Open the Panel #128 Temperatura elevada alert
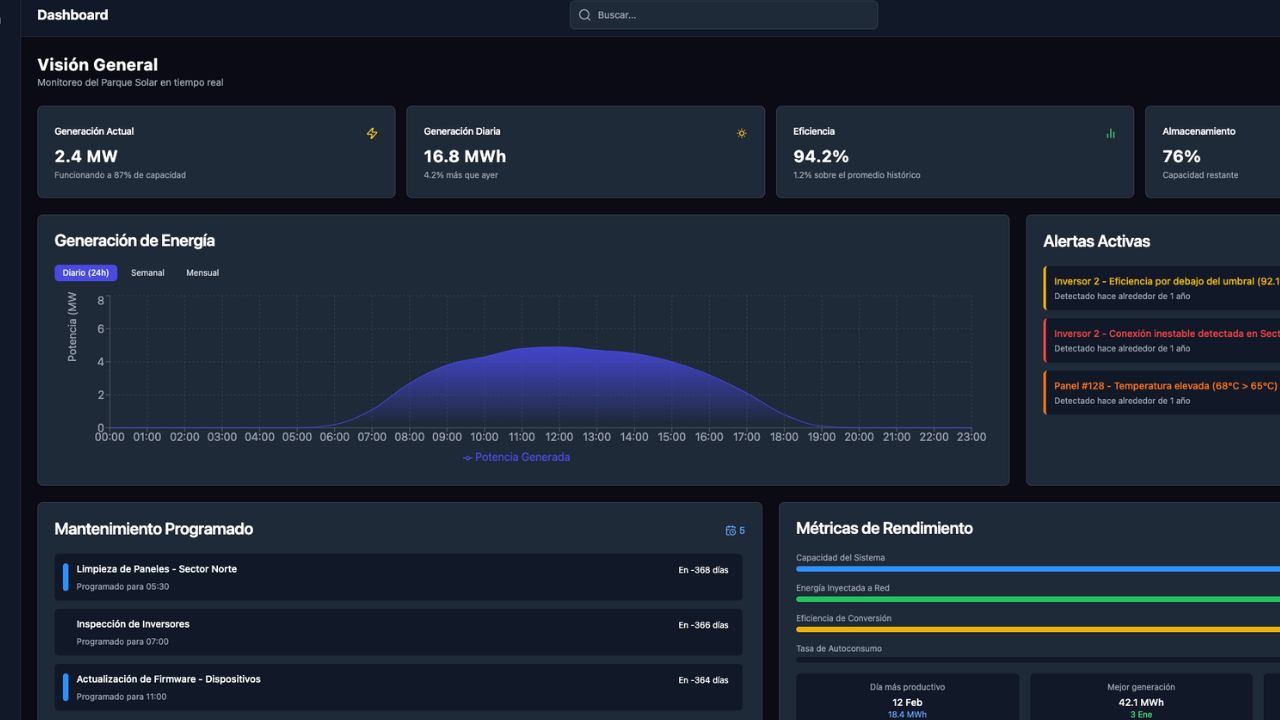The image size is (1280, 720). (x=1161, y=392)
